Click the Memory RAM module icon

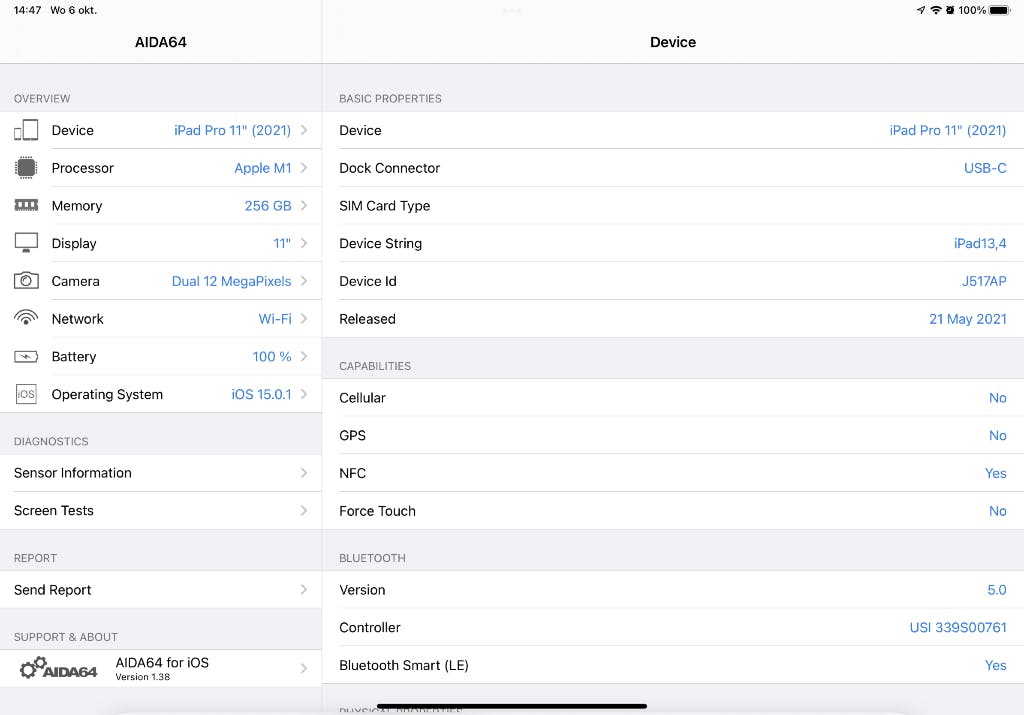click(26, 206)
